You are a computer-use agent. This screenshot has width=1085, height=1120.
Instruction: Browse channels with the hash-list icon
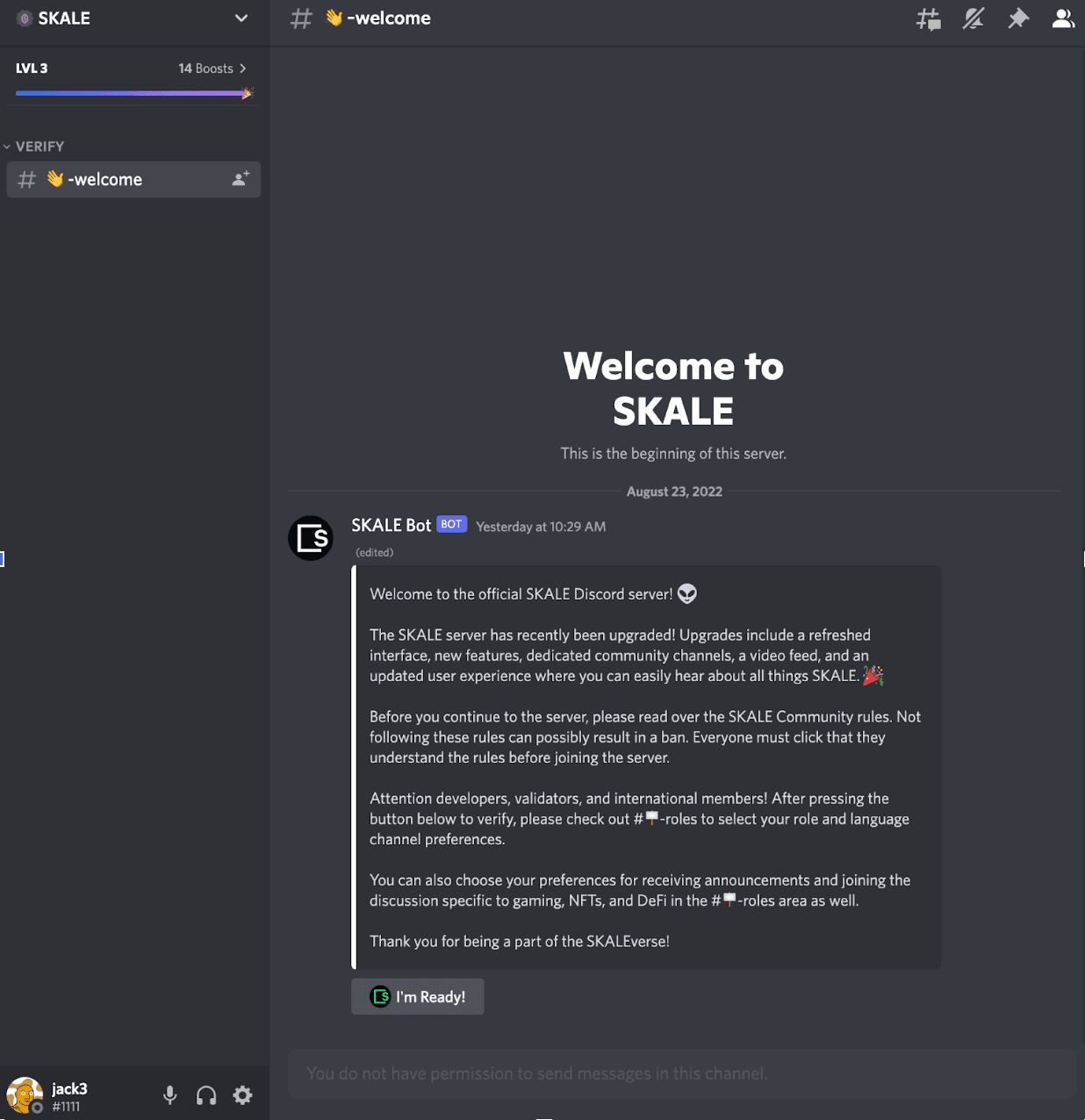(928, 18)
